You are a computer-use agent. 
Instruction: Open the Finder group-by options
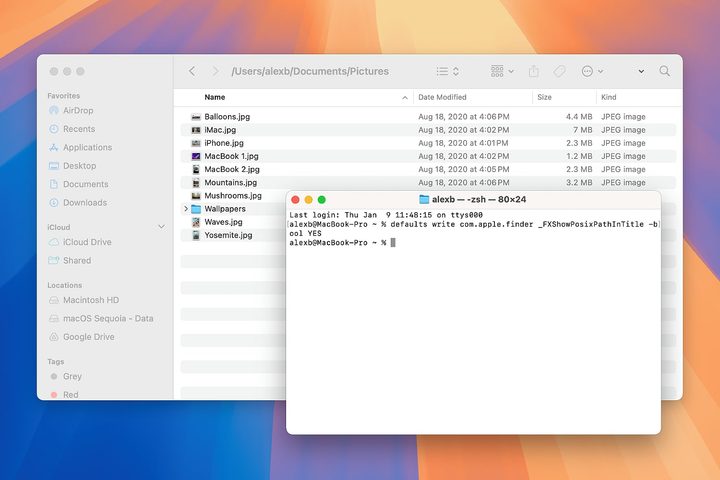(502, 71)
